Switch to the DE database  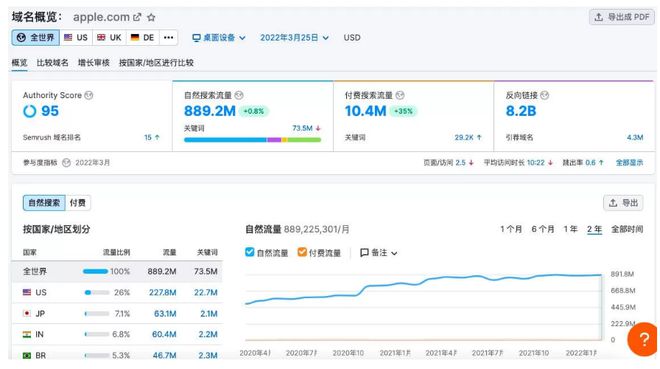(x=142, y=37)
